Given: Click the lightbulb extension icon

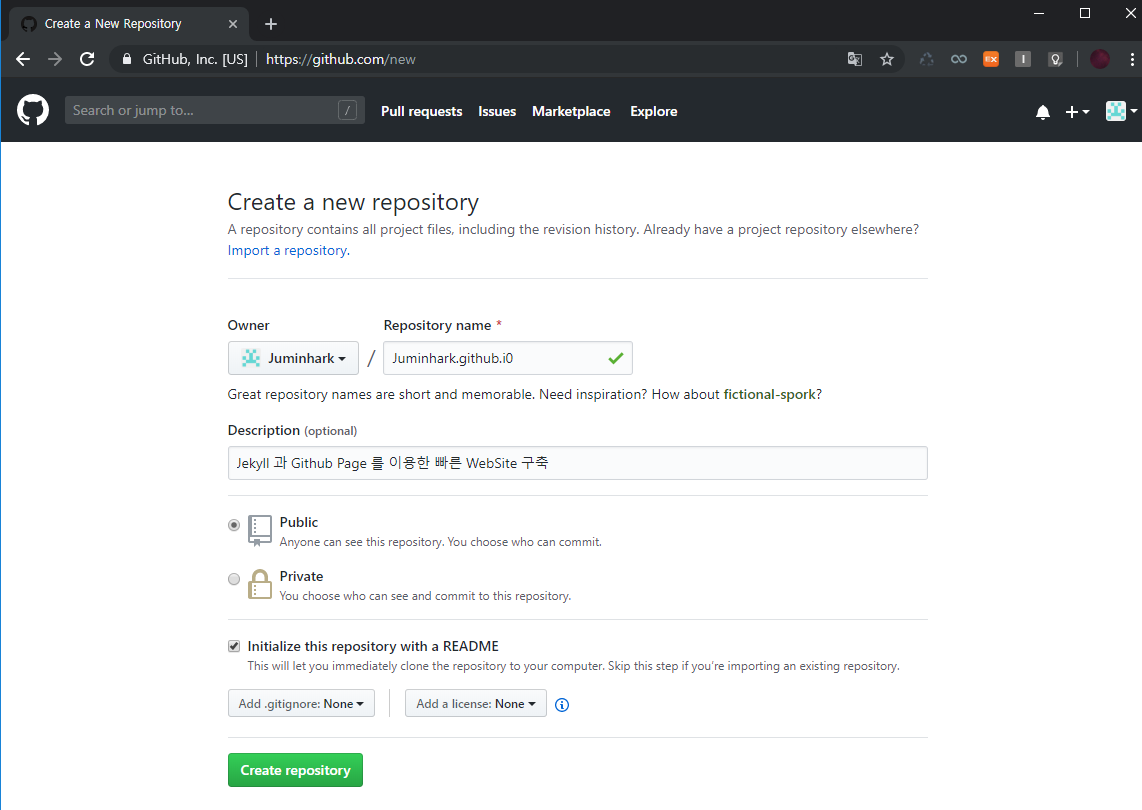Looking at the screenshot, I should (x=1055, y=59).
